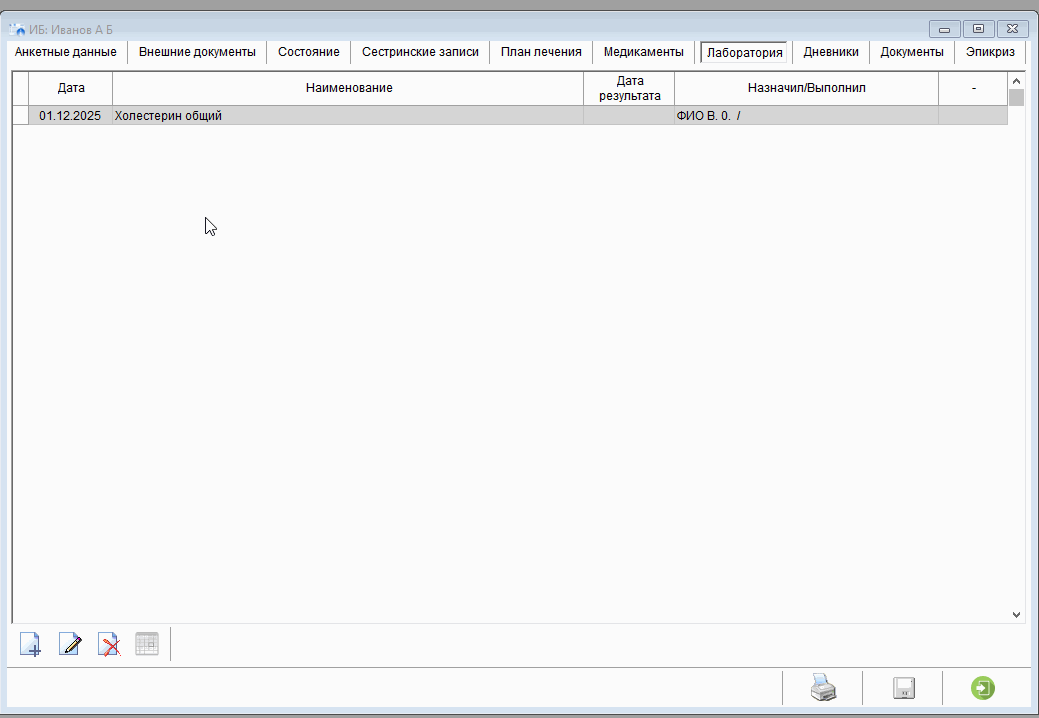Save with the floppy disk icon

(x=904, y=688)
